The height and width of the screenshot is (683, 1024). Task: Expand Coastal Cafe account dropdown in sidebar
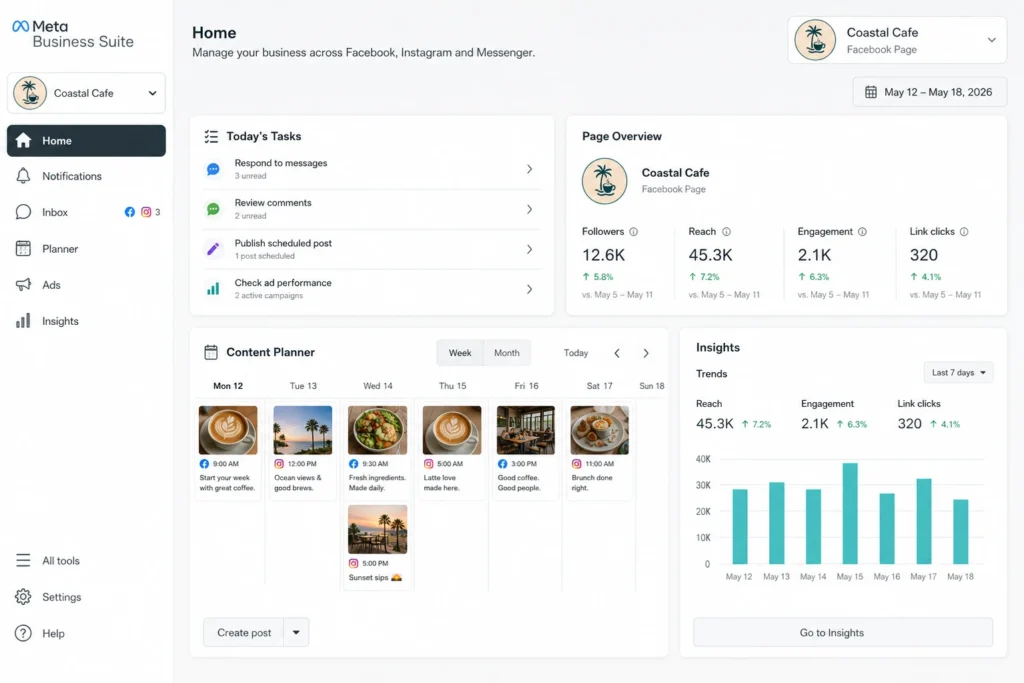coord(86,93)
